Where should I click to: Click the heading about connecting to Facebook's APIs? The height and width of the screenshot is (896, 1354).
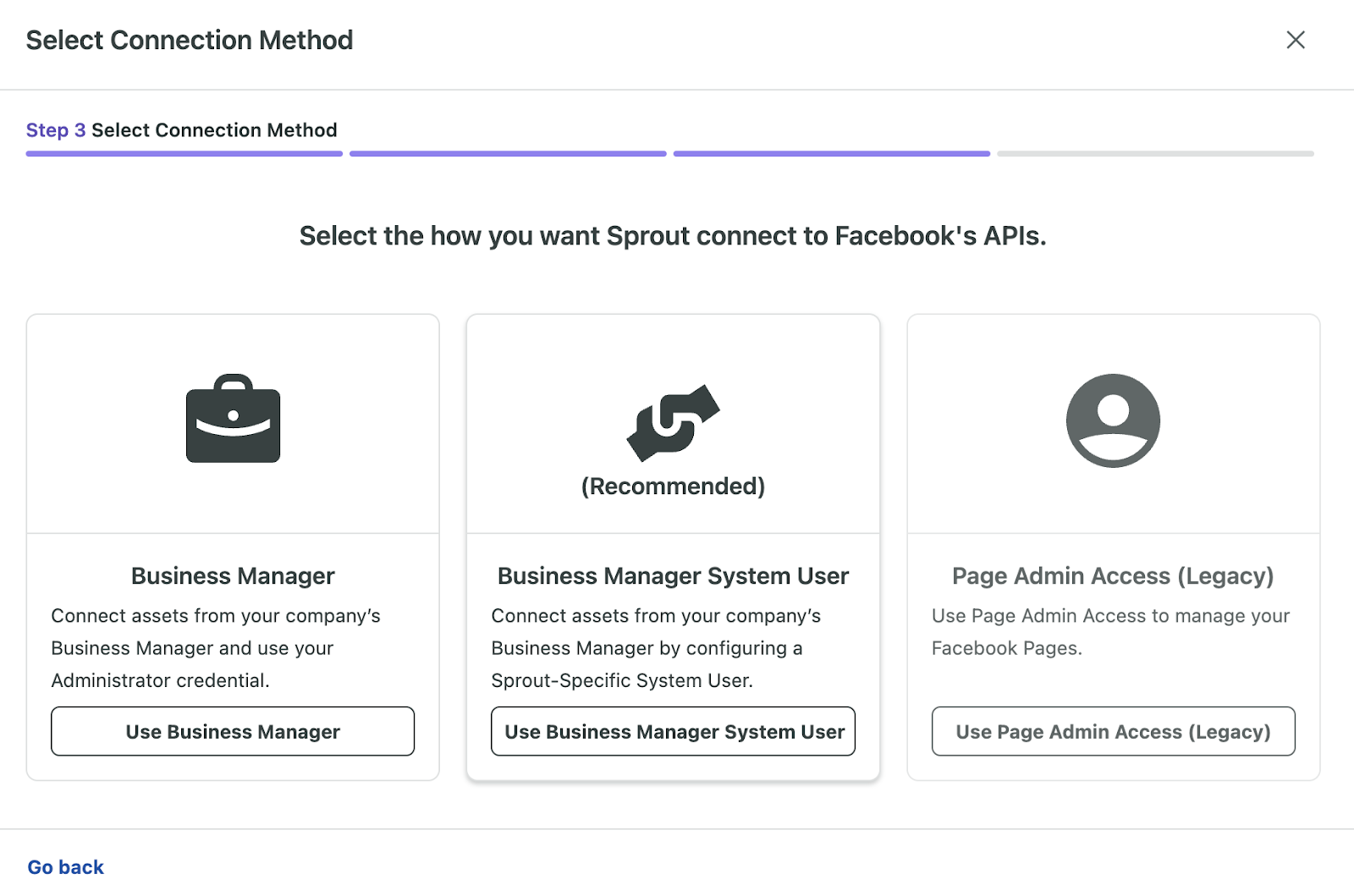click(x=673, y=236)
